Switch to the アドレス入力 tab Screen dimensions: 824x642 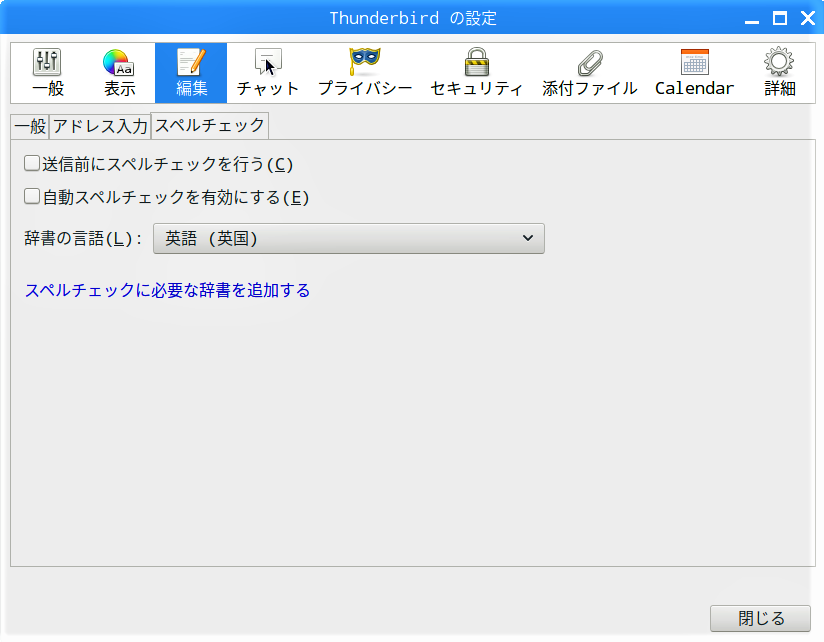coord(100,127)
